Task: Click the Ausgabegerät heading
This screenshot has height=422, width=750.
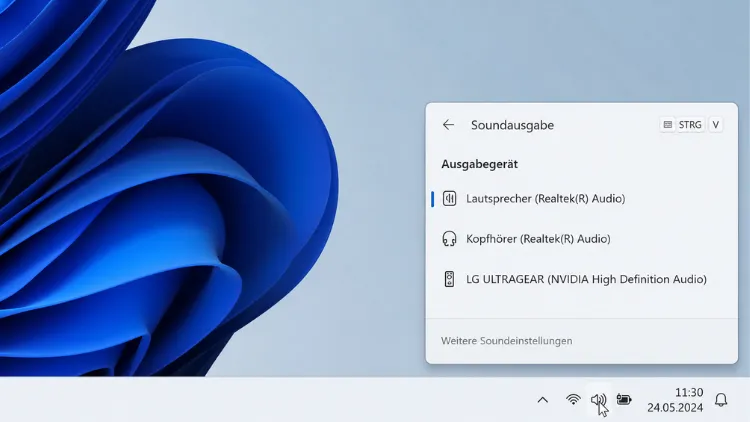Action: (x=479, y=164)
